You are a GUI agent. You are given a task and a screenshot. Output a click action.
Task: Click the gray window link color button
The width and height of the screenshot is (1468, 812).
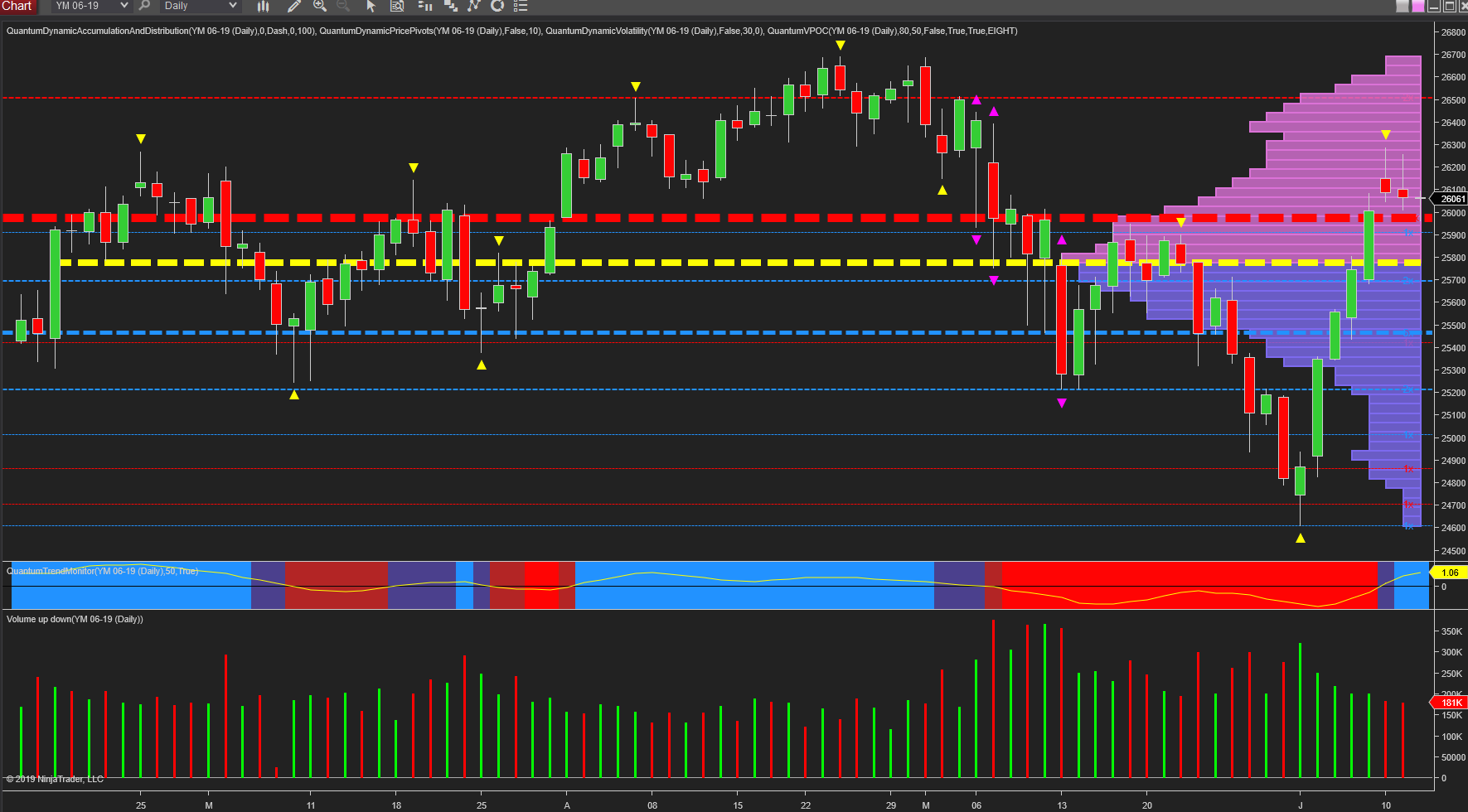coord(1403,6)
